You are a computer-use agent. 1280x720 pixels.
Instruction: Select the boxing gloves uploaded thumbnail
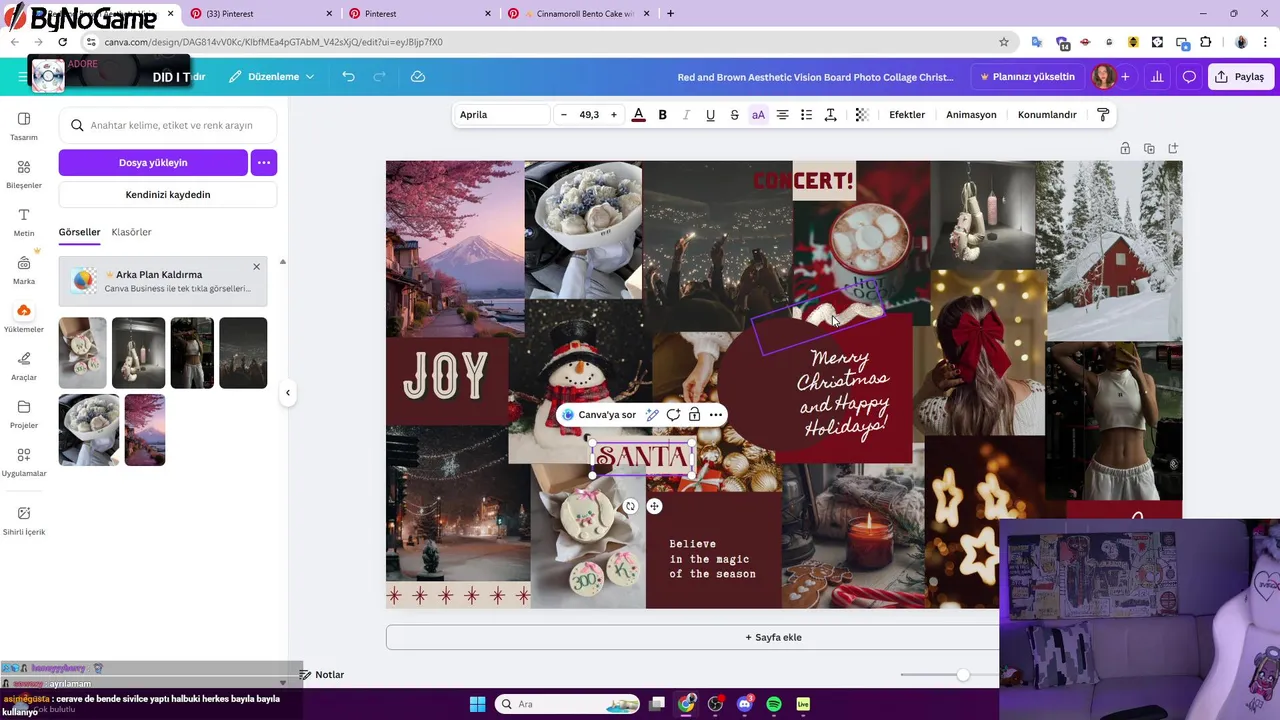[138, 353]
